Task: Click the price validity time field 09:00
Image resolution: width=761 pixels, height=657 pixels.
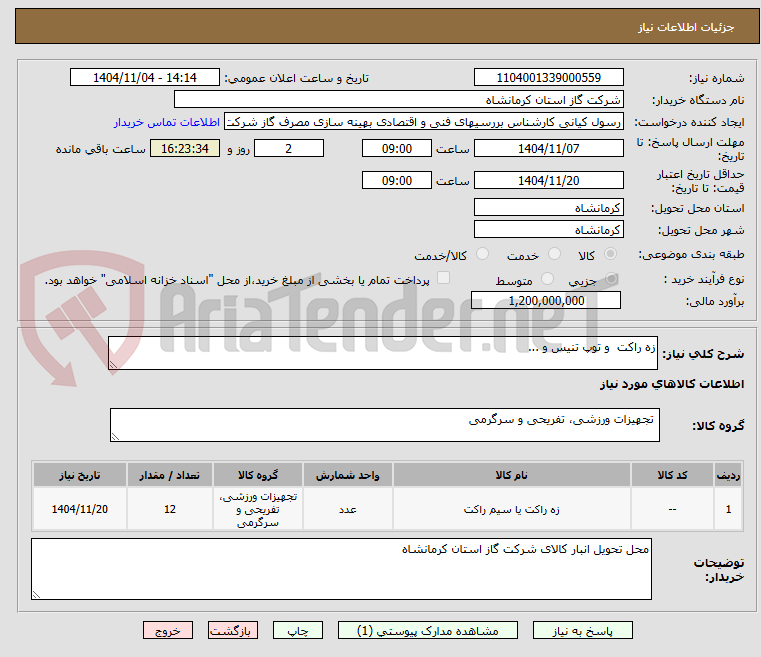Action: (x=397, y=180)
